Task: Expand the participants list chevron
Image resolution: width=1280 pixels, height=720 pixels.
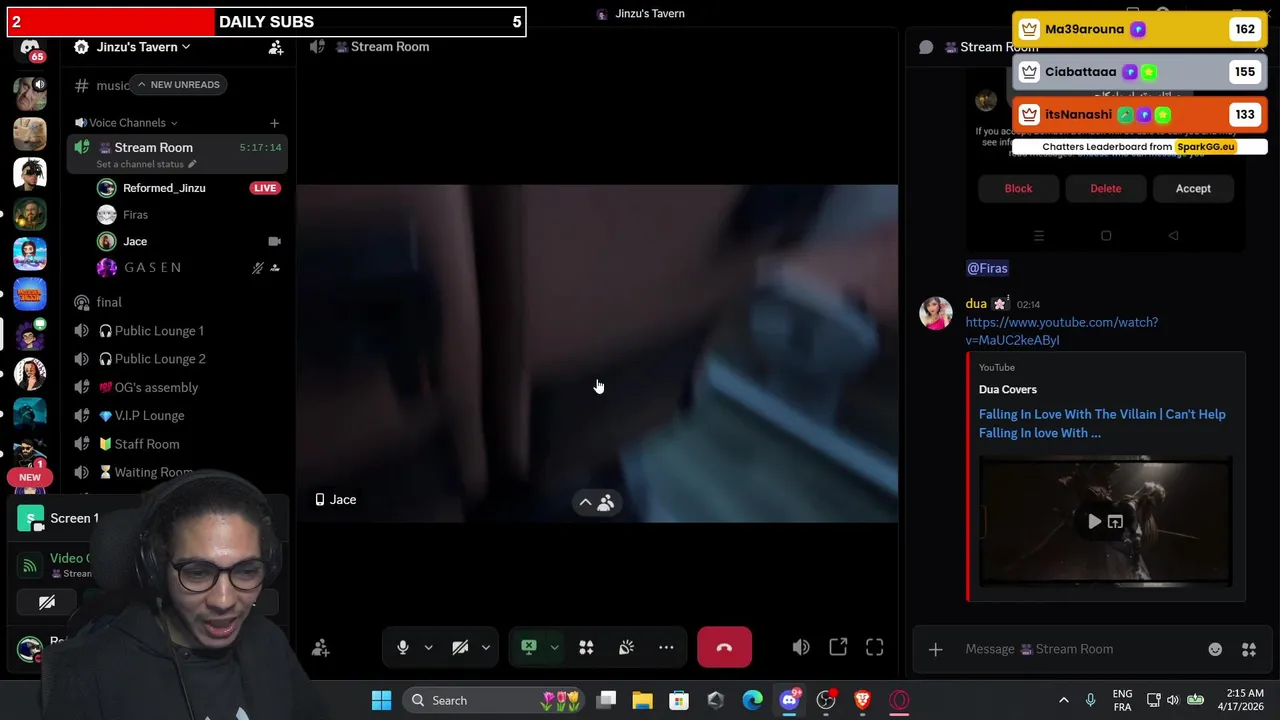Action: click(x=585, y=503)
